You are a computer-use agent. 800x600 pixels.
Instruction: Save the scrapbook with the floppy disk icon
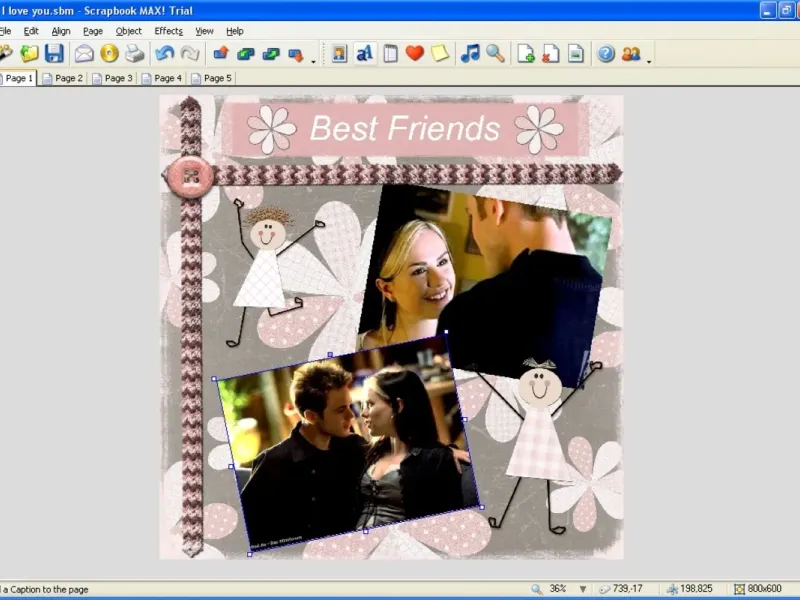point(54,54)
